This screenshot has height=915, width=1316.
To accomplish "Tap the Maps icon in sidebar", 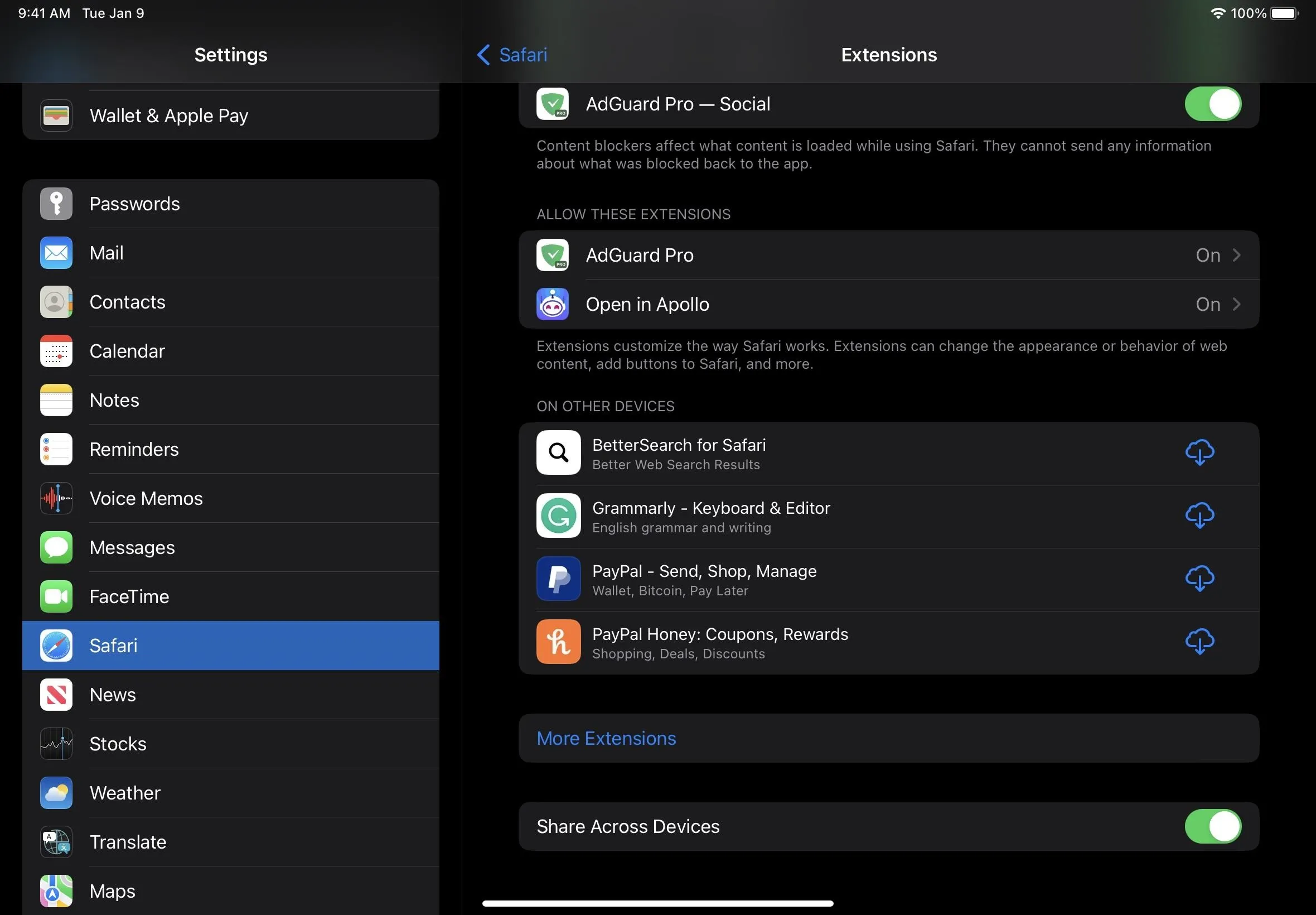I will (56, 891).
